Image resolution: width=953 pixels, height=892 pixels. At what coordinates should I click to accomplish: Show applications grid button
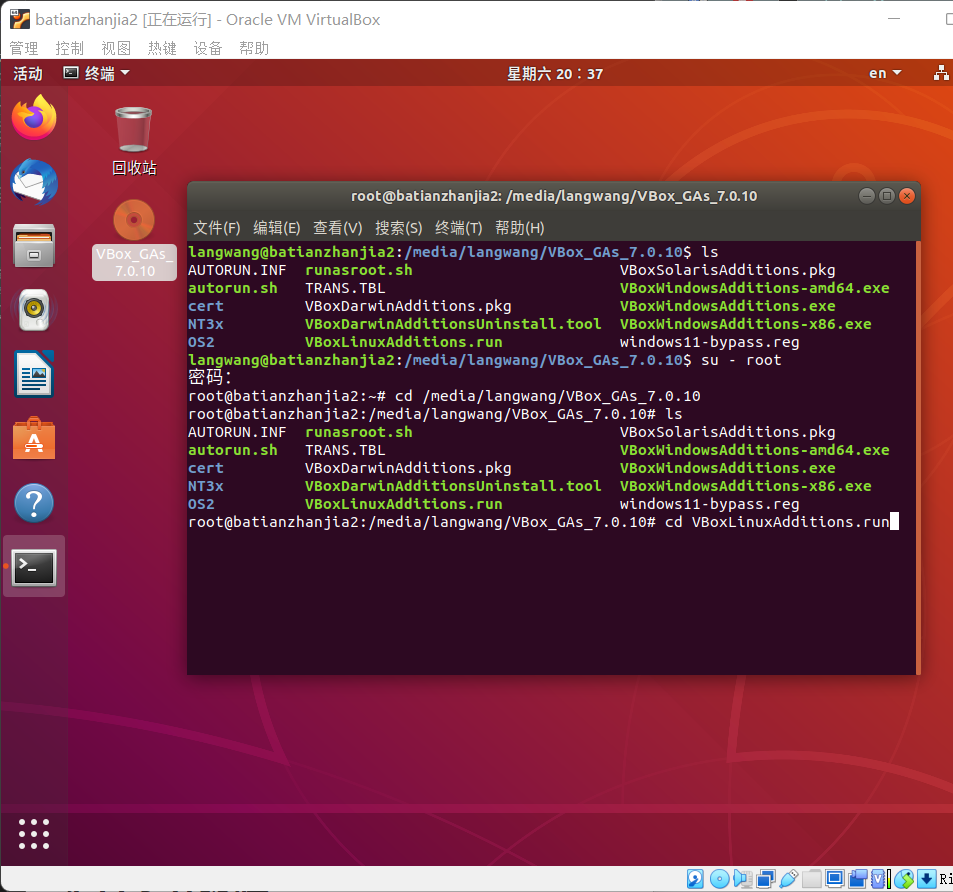pyautogui.click(x=34, y=833)
